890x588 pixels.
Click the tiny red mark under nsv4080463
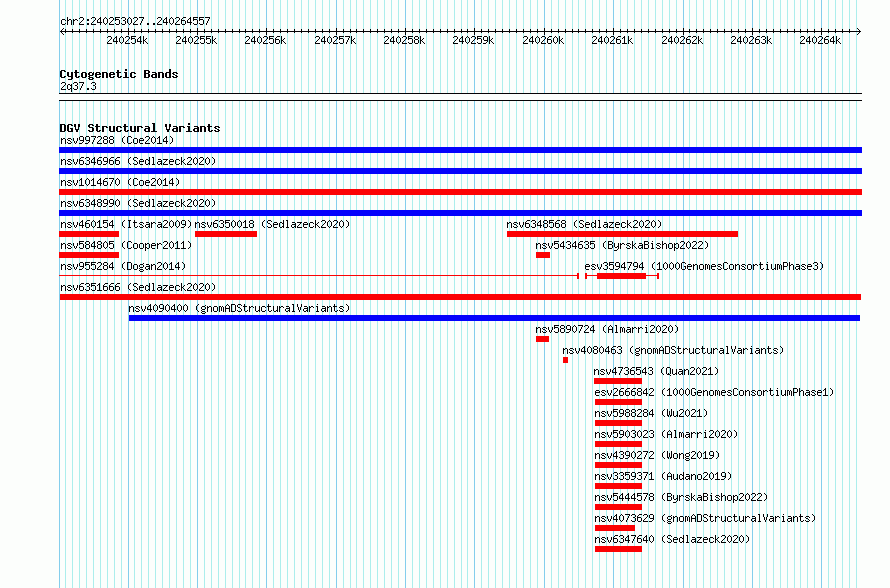(x=565, y=360)
